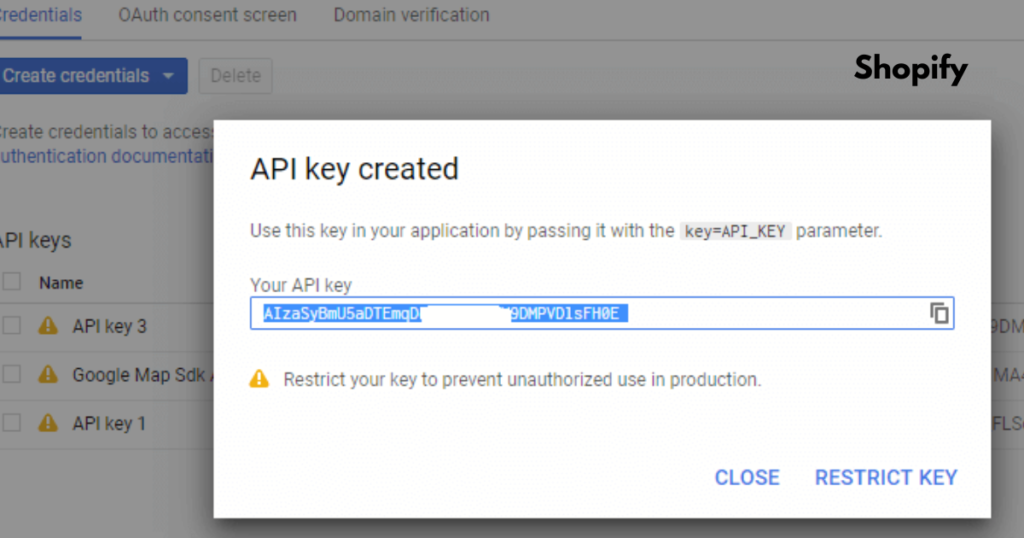Click inside the Your API key field
The height and width of the screenshot is (538, 1024).
(x=601, y=313)
